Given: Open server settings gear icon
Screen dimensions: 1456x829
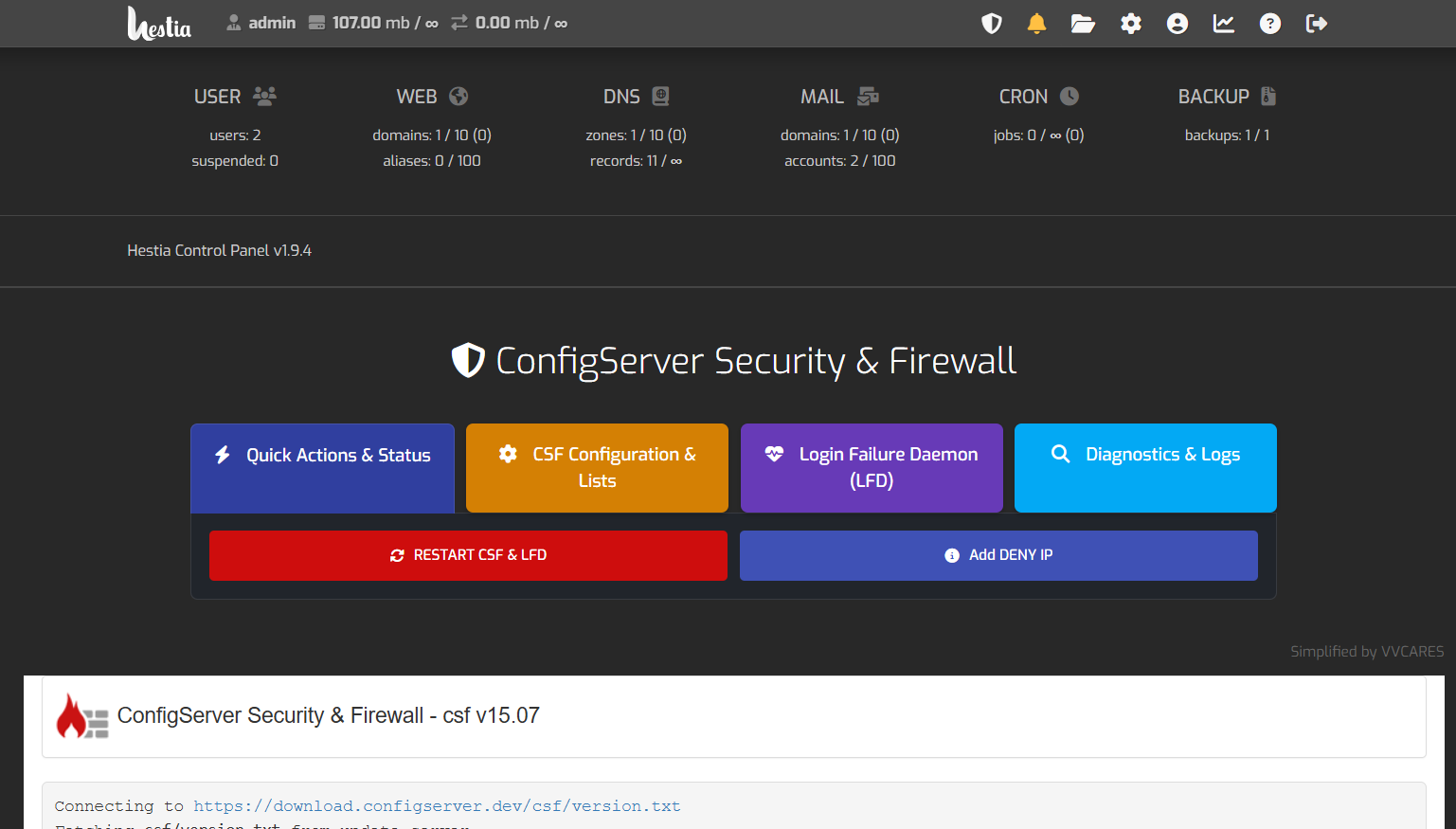Looking at the screenshot, I should (1130, 24).
